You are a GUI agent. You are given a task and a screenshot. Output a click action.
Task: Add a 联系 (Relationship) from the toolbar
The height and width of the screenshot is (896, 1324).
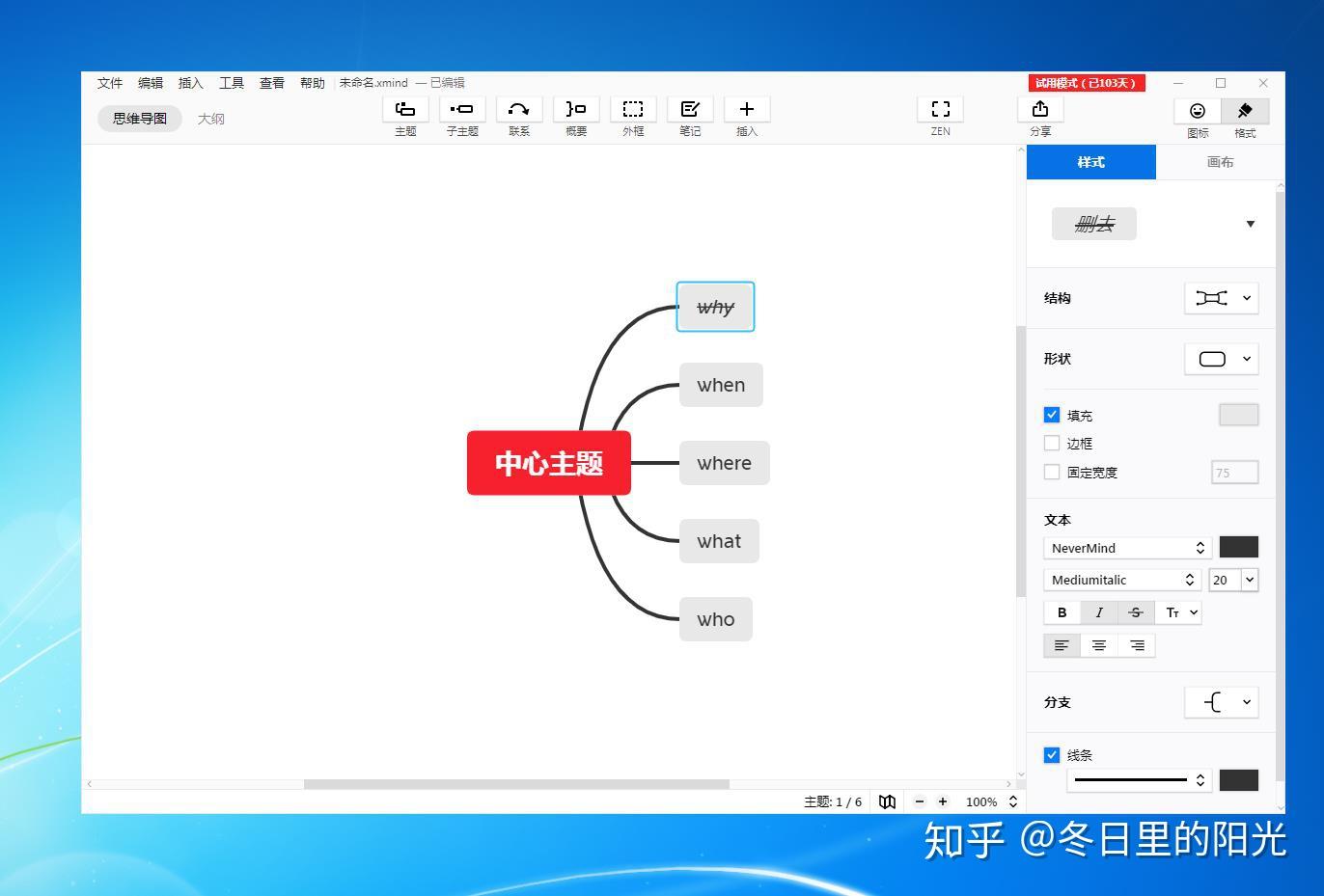(519, 109)
